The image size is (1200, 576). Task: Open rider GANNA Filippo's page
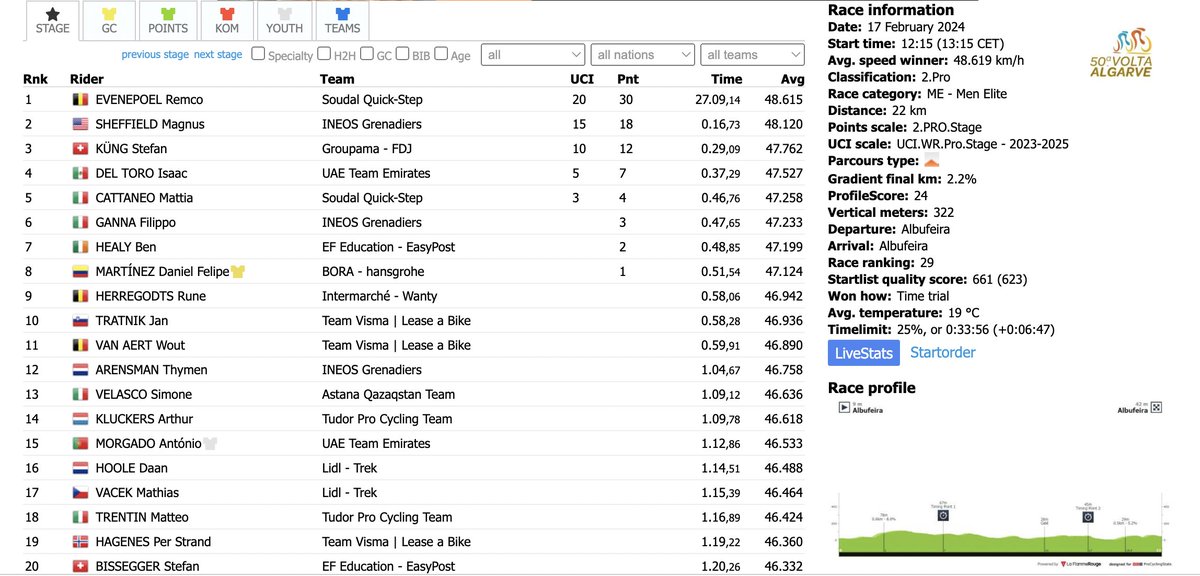click(136, 223)
